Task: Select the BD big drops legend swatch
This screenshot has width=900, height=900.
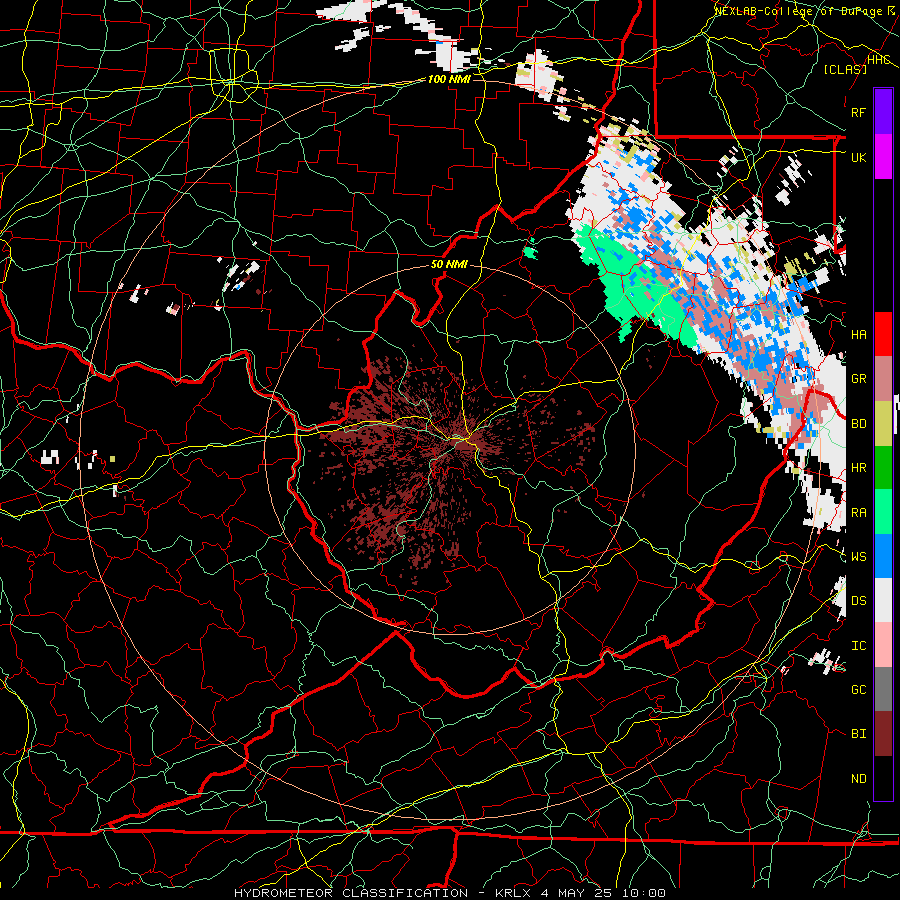Action: pos(883,424)
